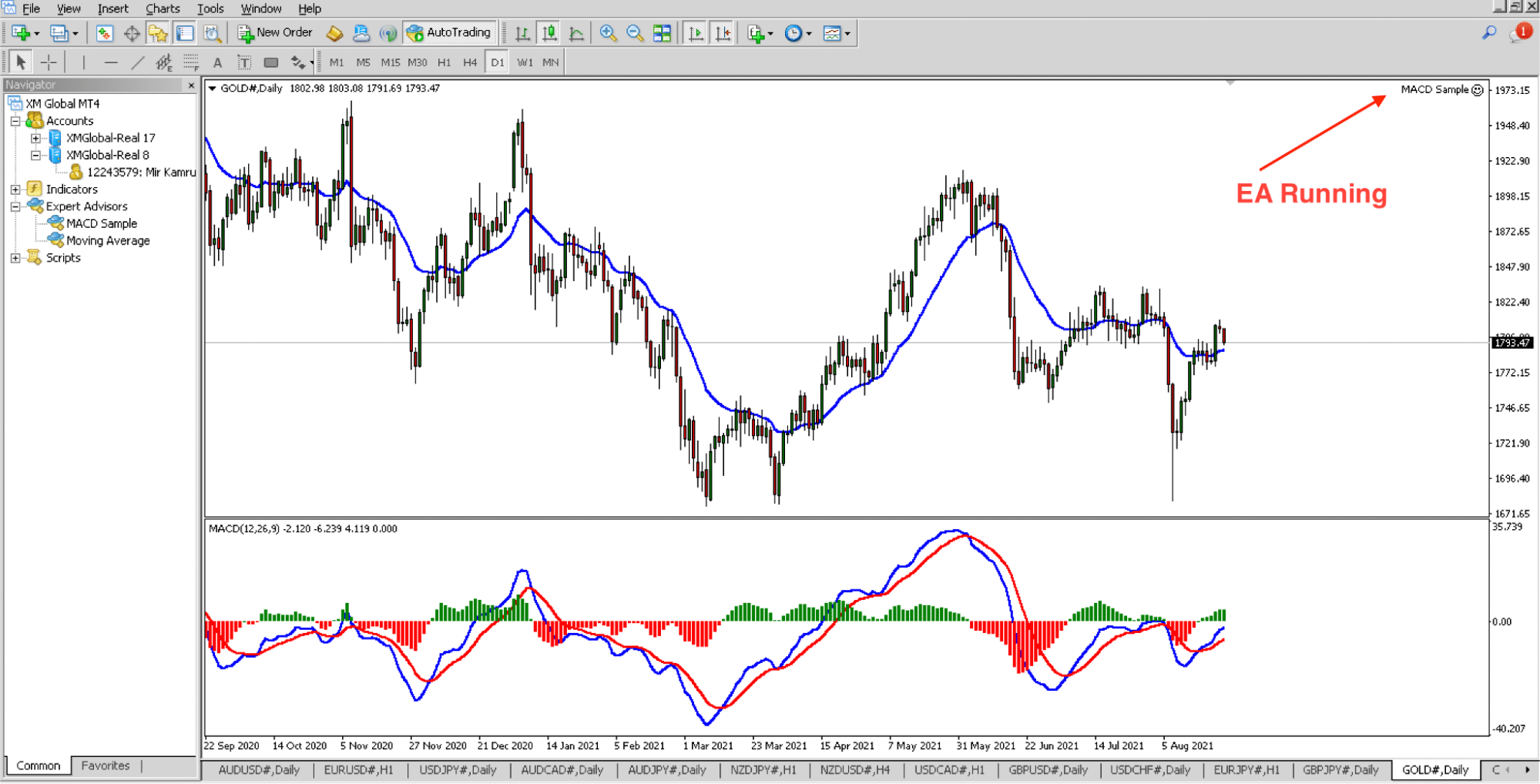Open a new chart window

pos(20,33)
